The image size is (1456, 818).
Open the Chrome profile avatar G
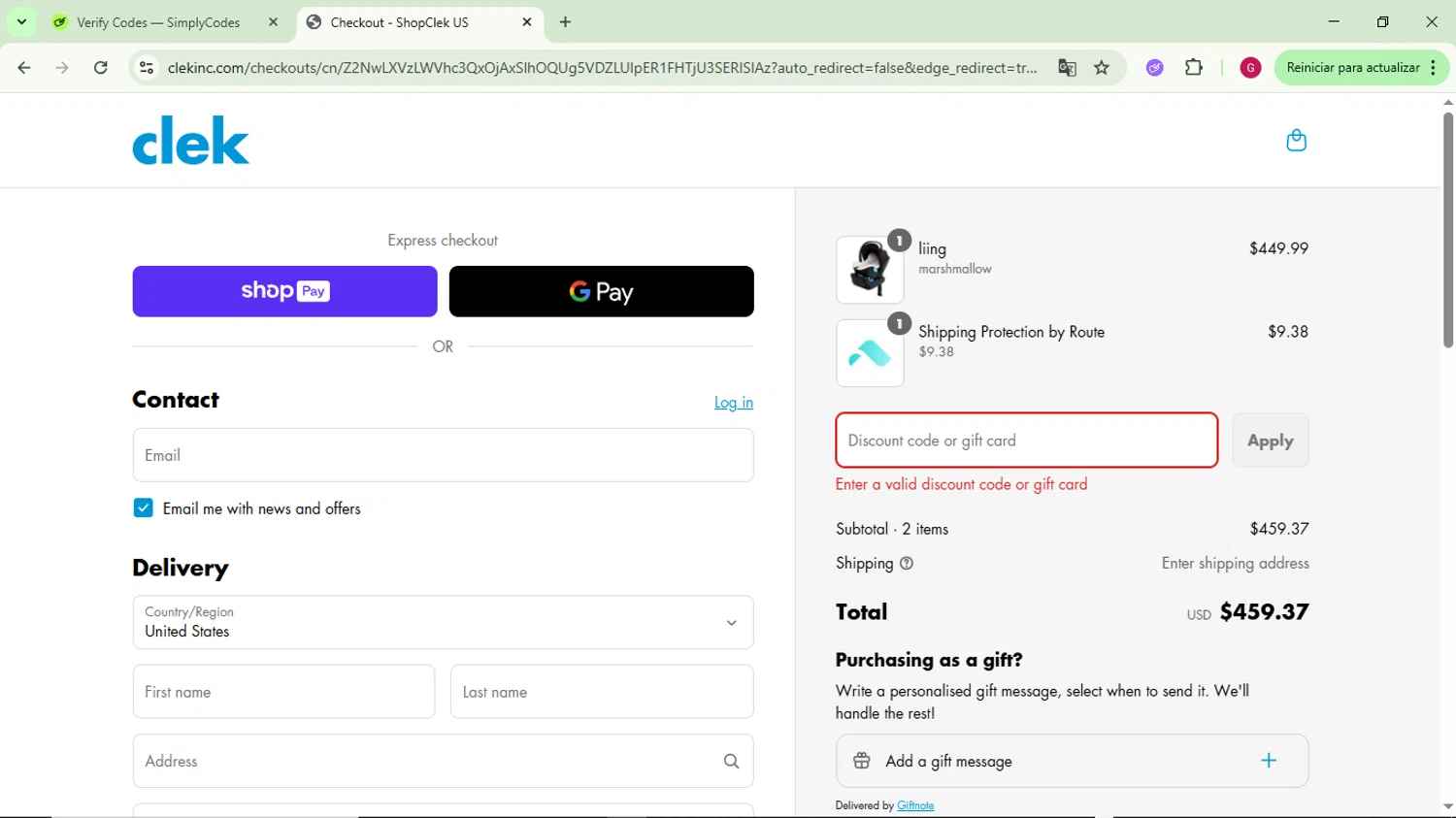[1250, 68]
